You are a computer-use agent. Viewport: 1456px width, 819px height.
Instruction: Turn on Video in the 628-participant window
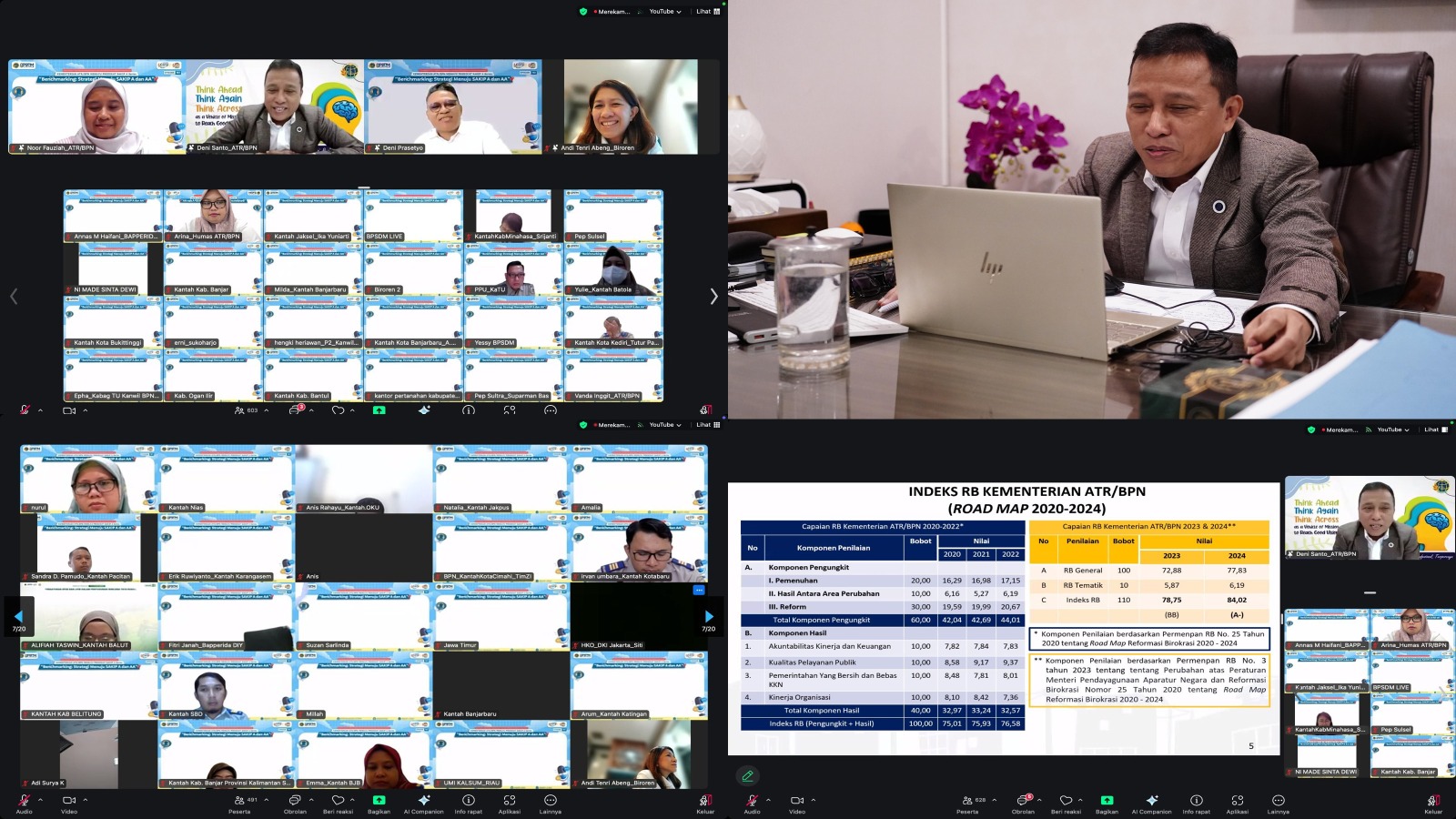pos(797,801)
